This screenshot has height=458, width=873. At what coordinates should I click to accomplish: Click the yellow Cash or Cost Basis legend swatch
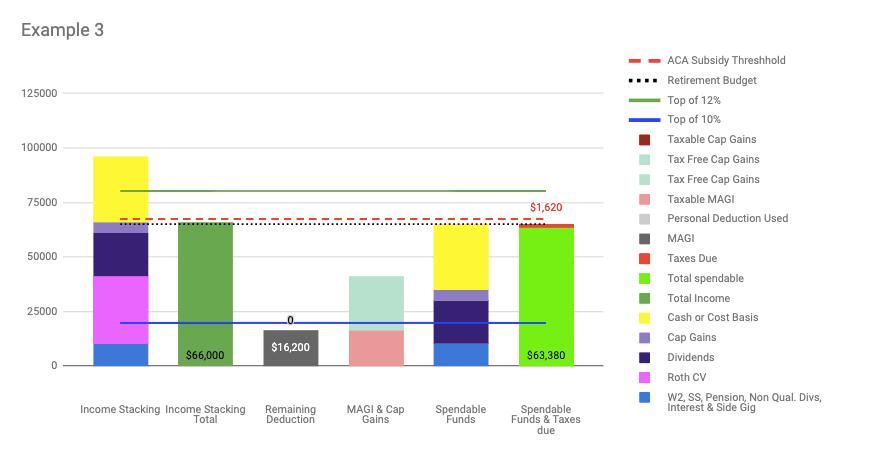click(x=644, y=317)
